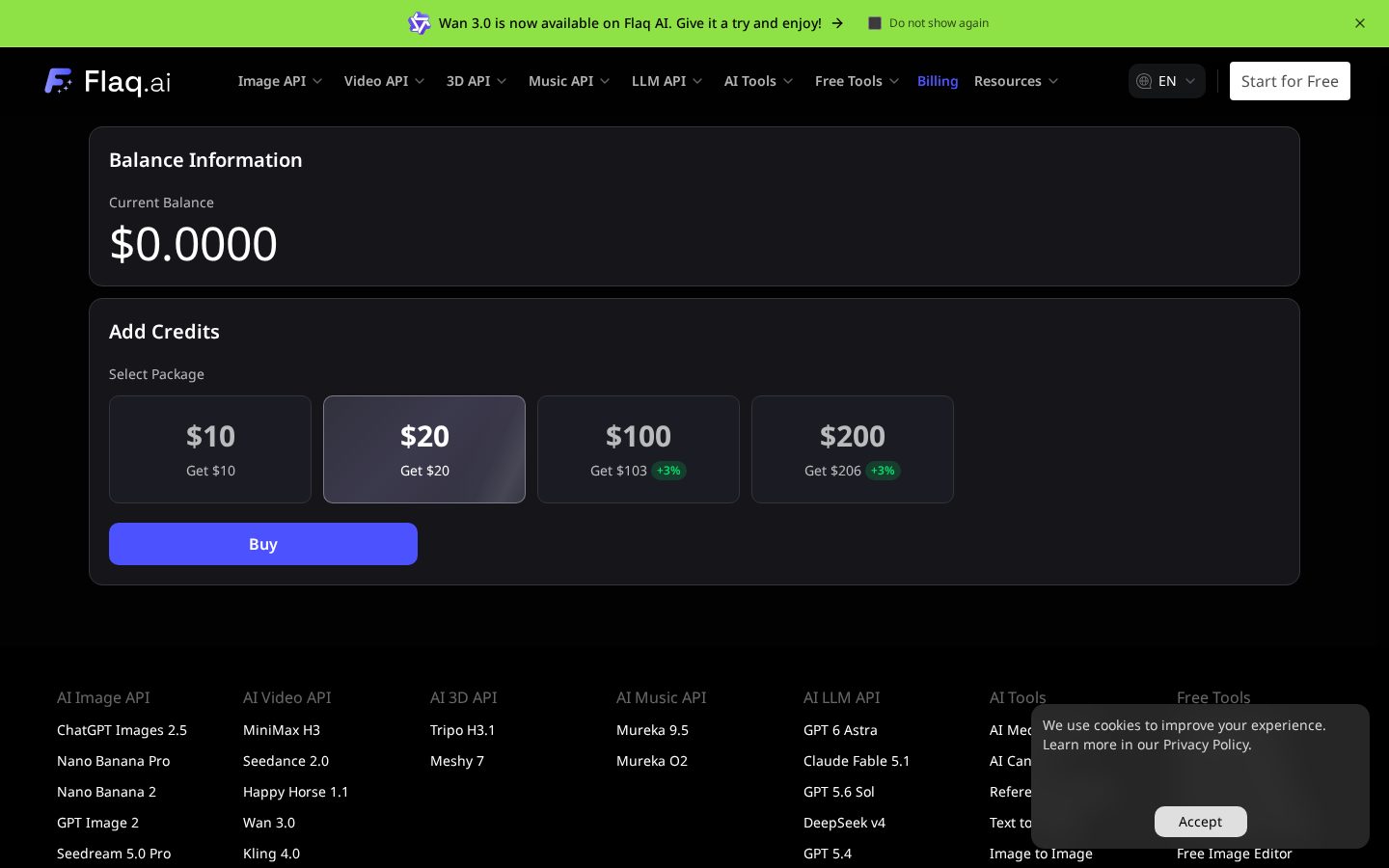Open the Free Image Editor link
The width and height of the screenshot is (1389, 868).
pos(1235,854)
